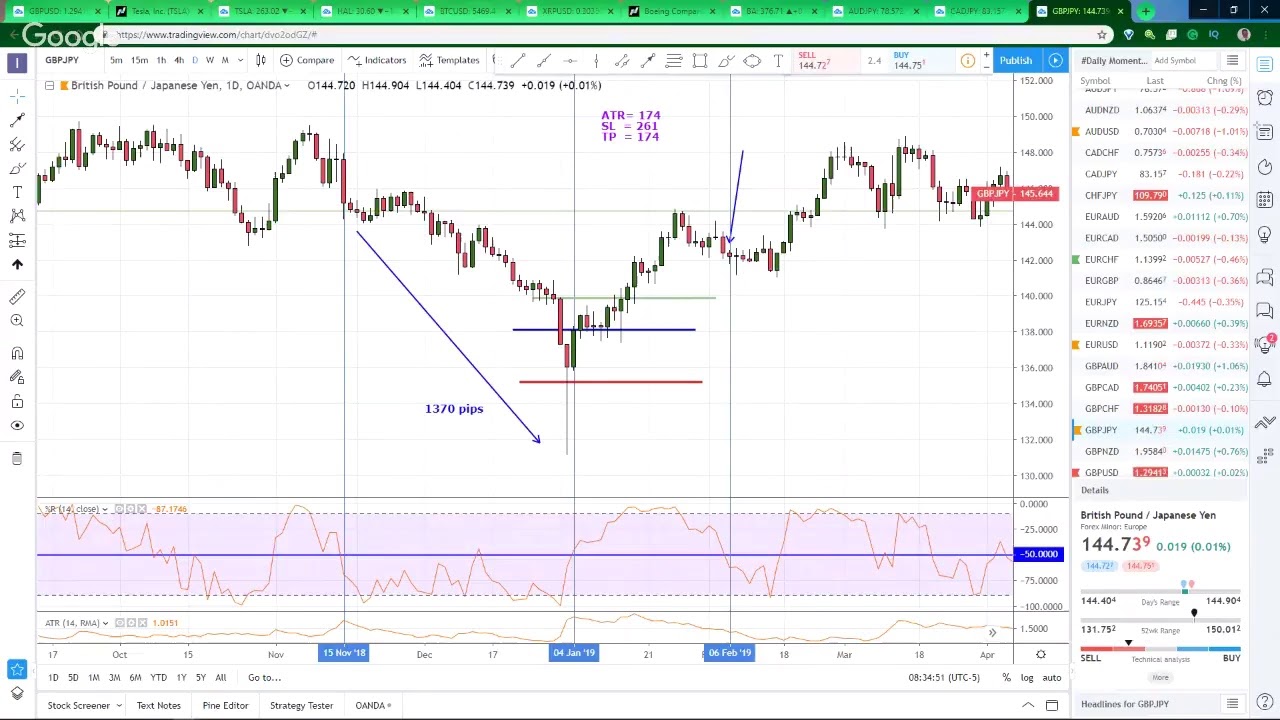
Task: Click the zoom-in magnifier tool
Action: [17, 320]
